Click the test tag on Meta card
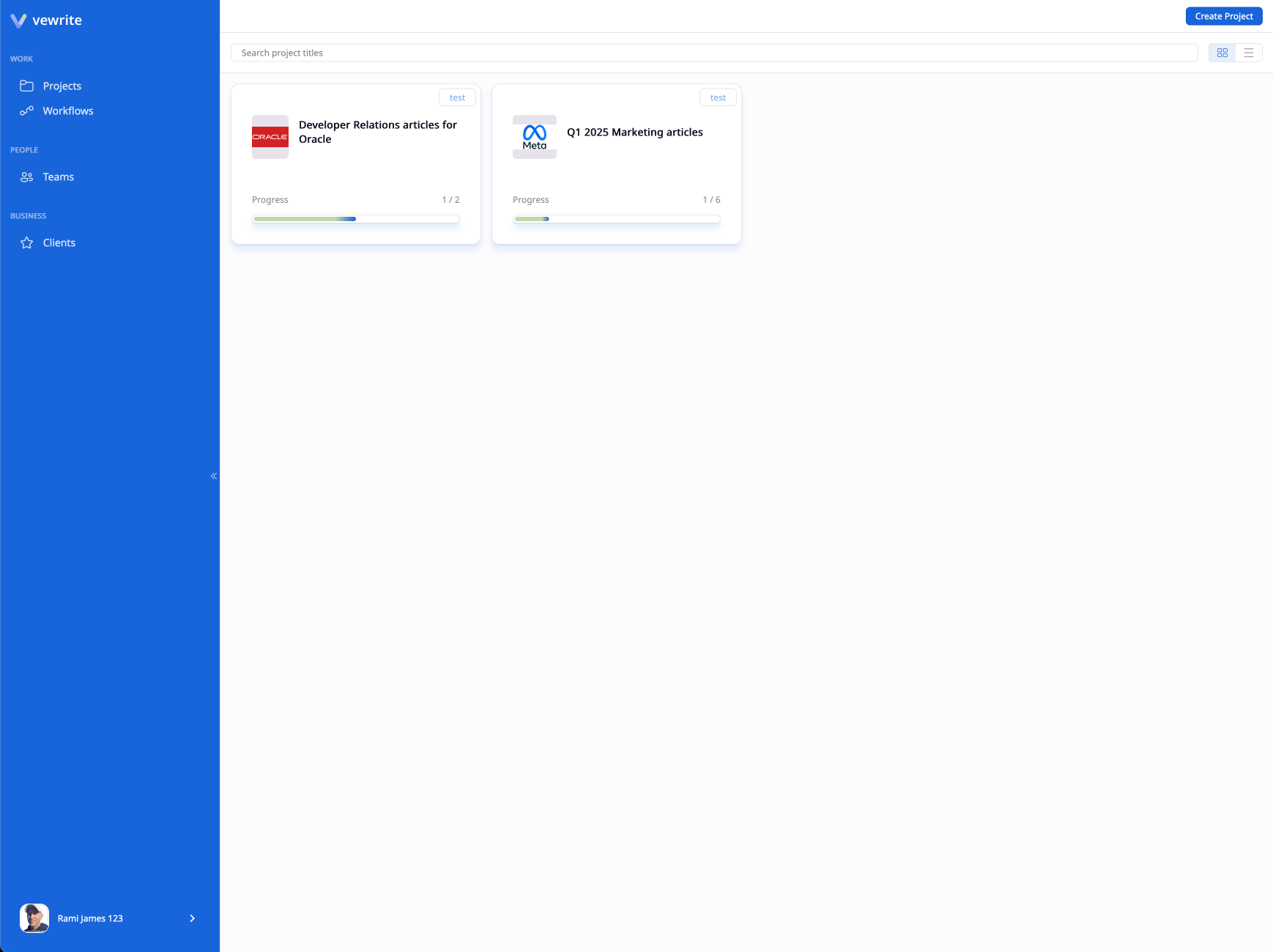This screenshot has width=1273, height=952. pyautogui.click(x=718, y=97)
